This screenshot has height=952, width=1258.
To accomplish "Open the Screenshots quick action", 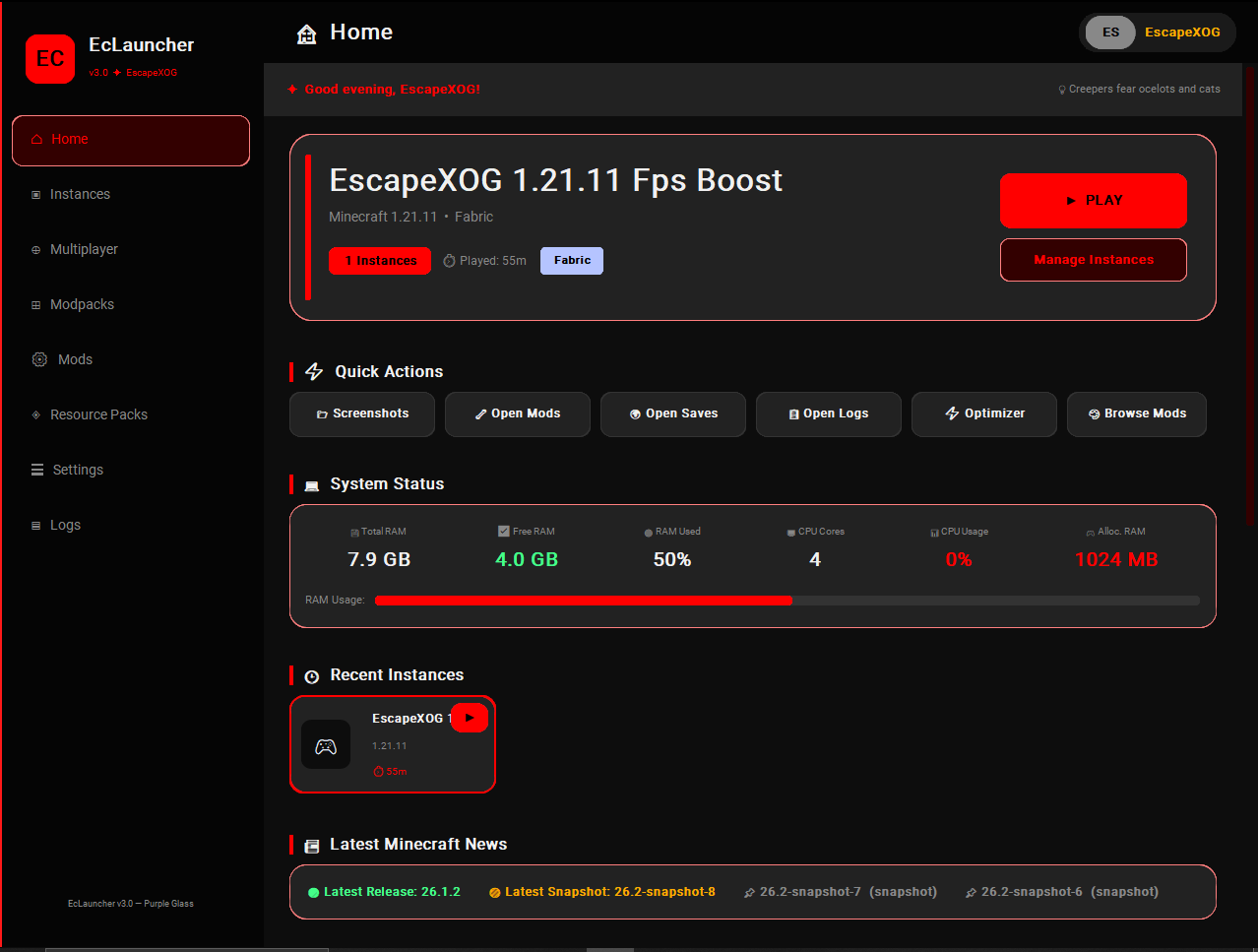I will pyautogui.click(x=362, y=414).
